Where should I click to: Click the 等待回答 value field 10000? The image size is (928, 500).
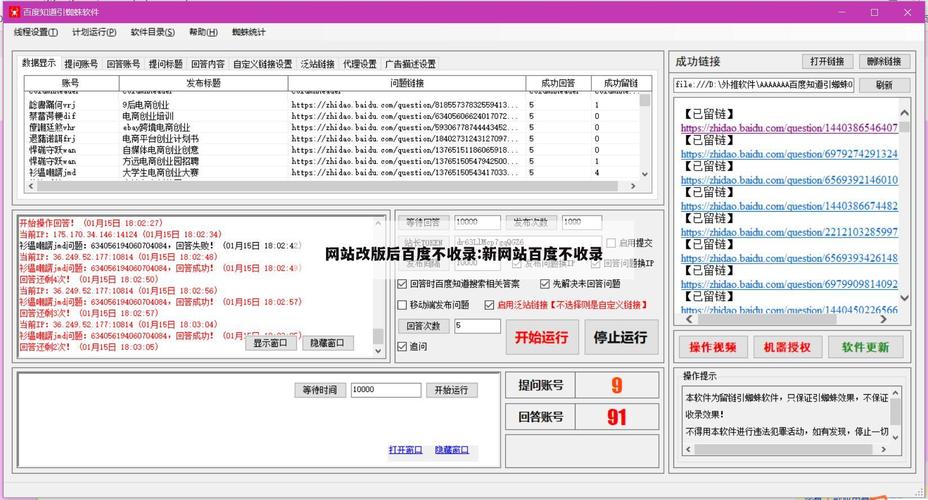click(478, 222)
